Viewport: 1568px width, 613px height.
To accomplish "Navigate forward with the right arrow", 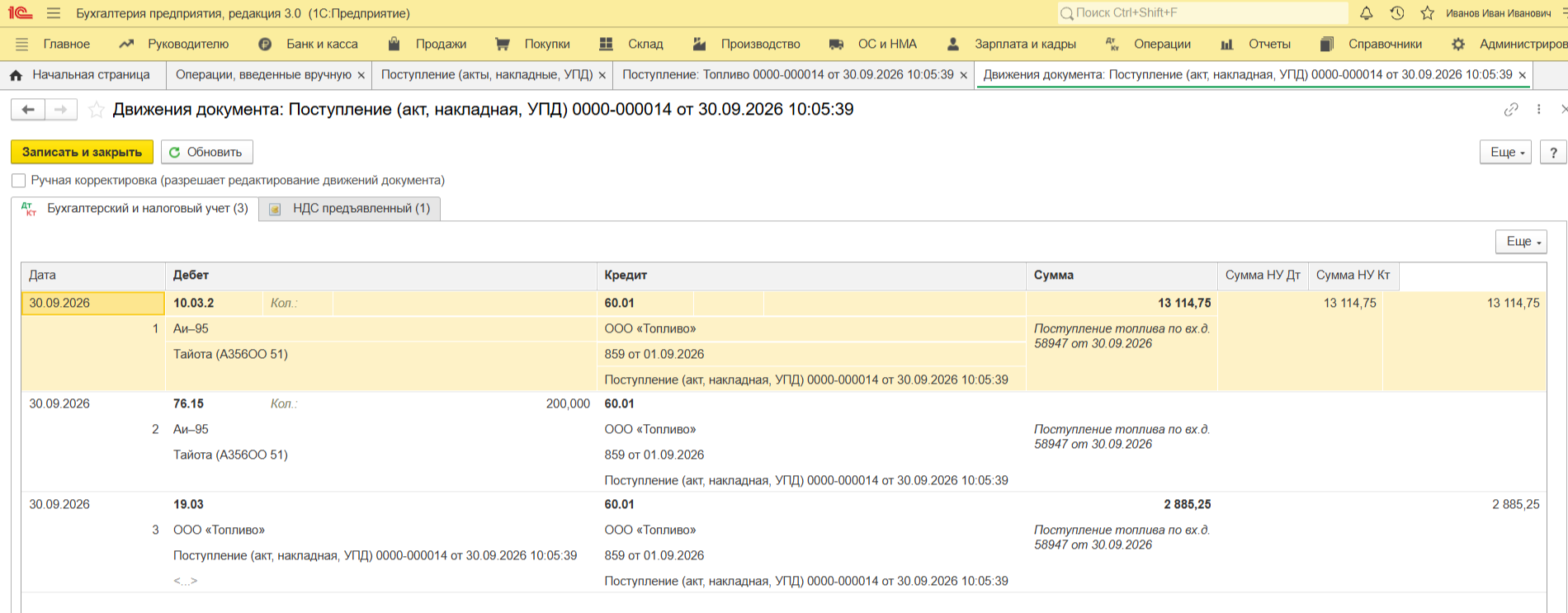I will tap(61, 109).
